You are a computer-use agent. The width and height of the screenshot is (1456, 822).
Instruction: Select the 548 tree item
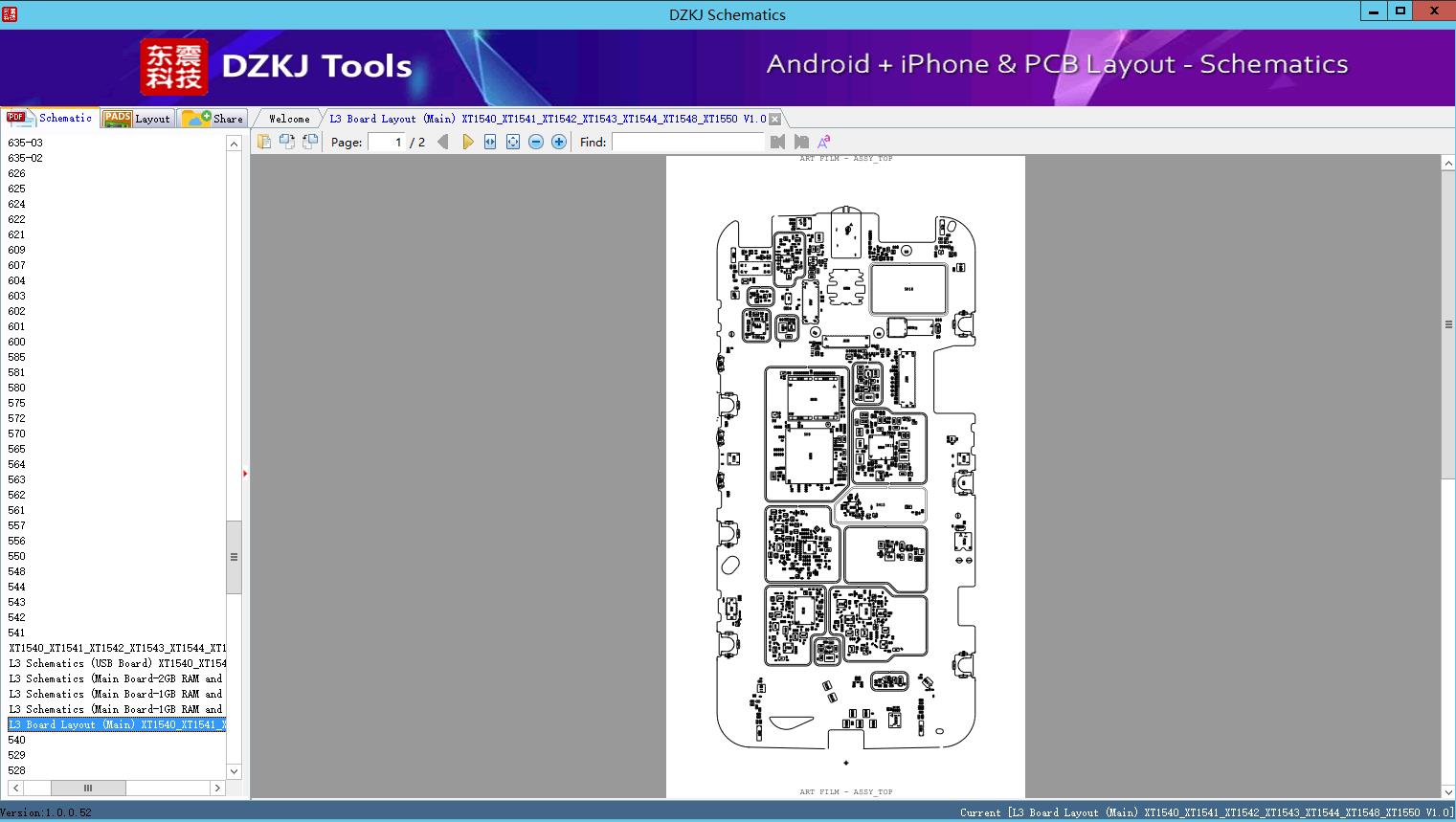(x=17, y=571)
